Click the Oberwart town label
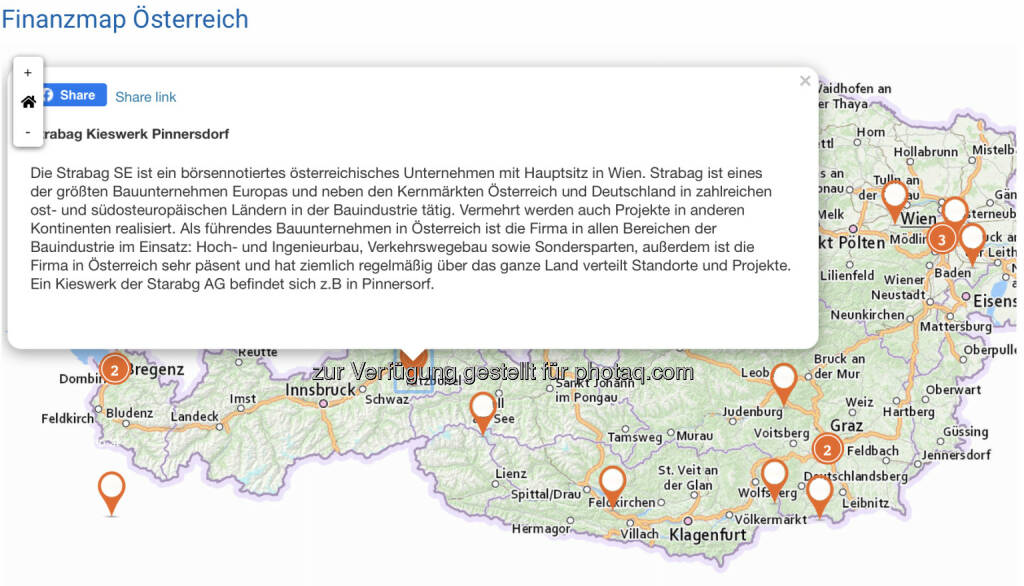Screen dimensions: 1024x586 (953, 389)
